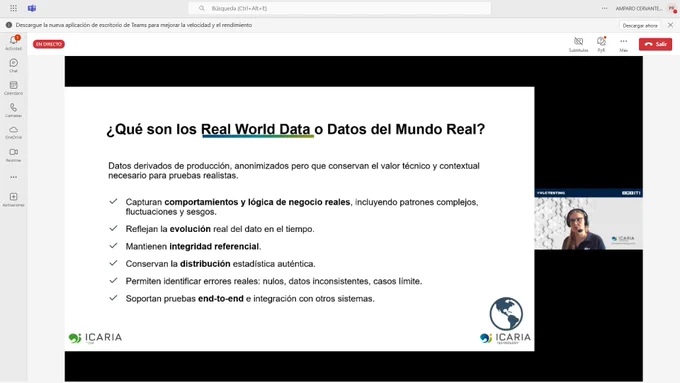Click the info icon in the banner
680x383 pixels.
[9, 25]
